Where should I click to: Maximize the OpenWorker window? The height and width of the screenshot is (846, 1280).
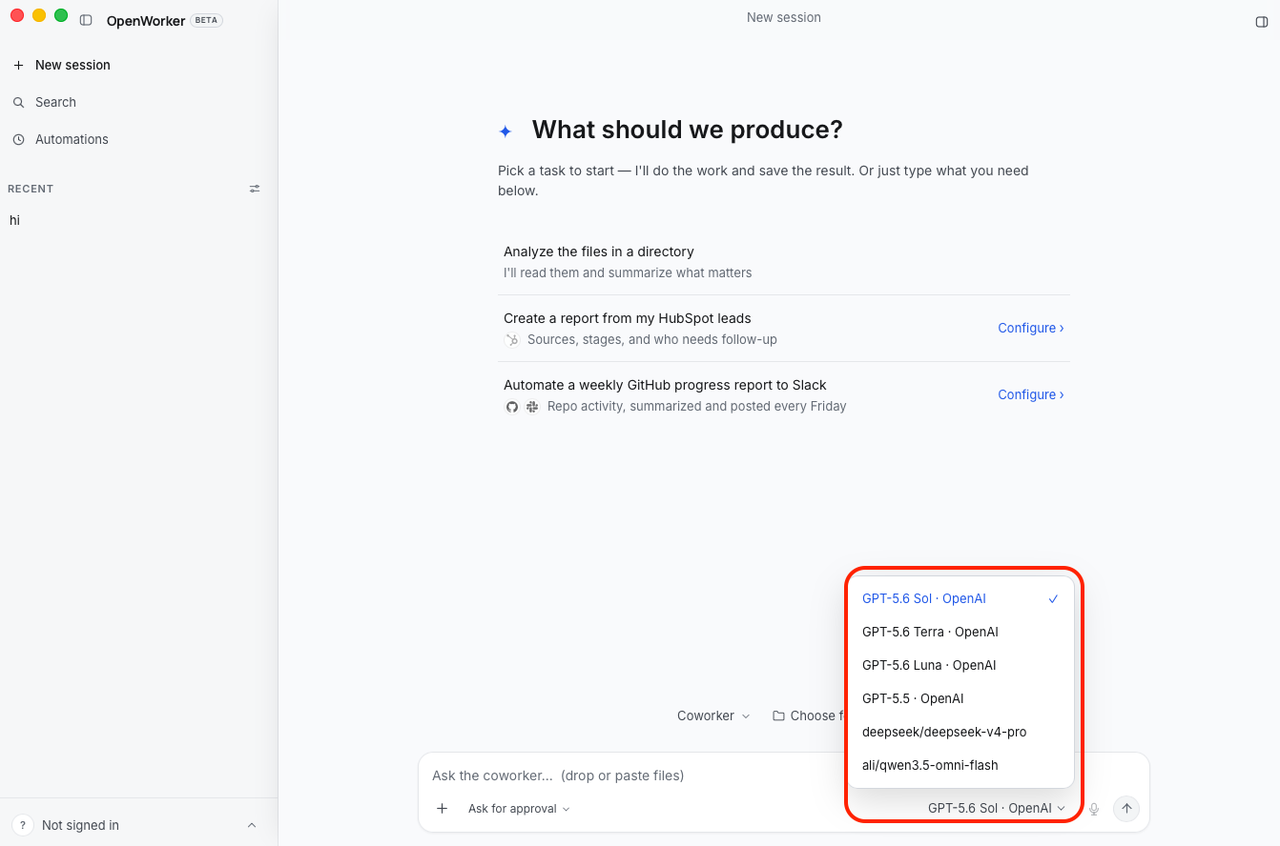coord(61,16)
